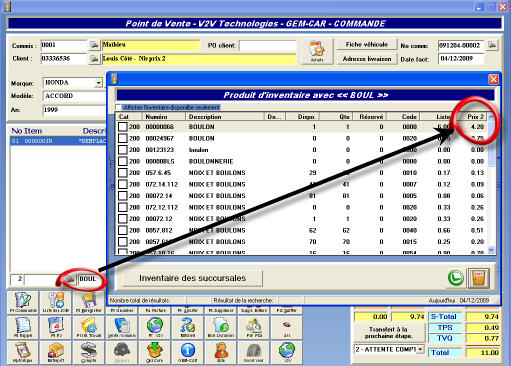Sort list by Numéro column header

coord(164,117)
